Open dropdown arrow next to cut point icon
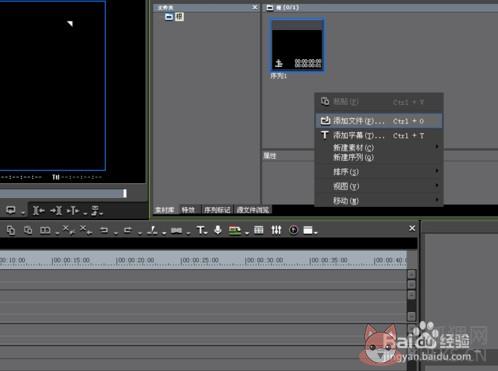This screenshot has width=498, height=371. pos(164,233)
